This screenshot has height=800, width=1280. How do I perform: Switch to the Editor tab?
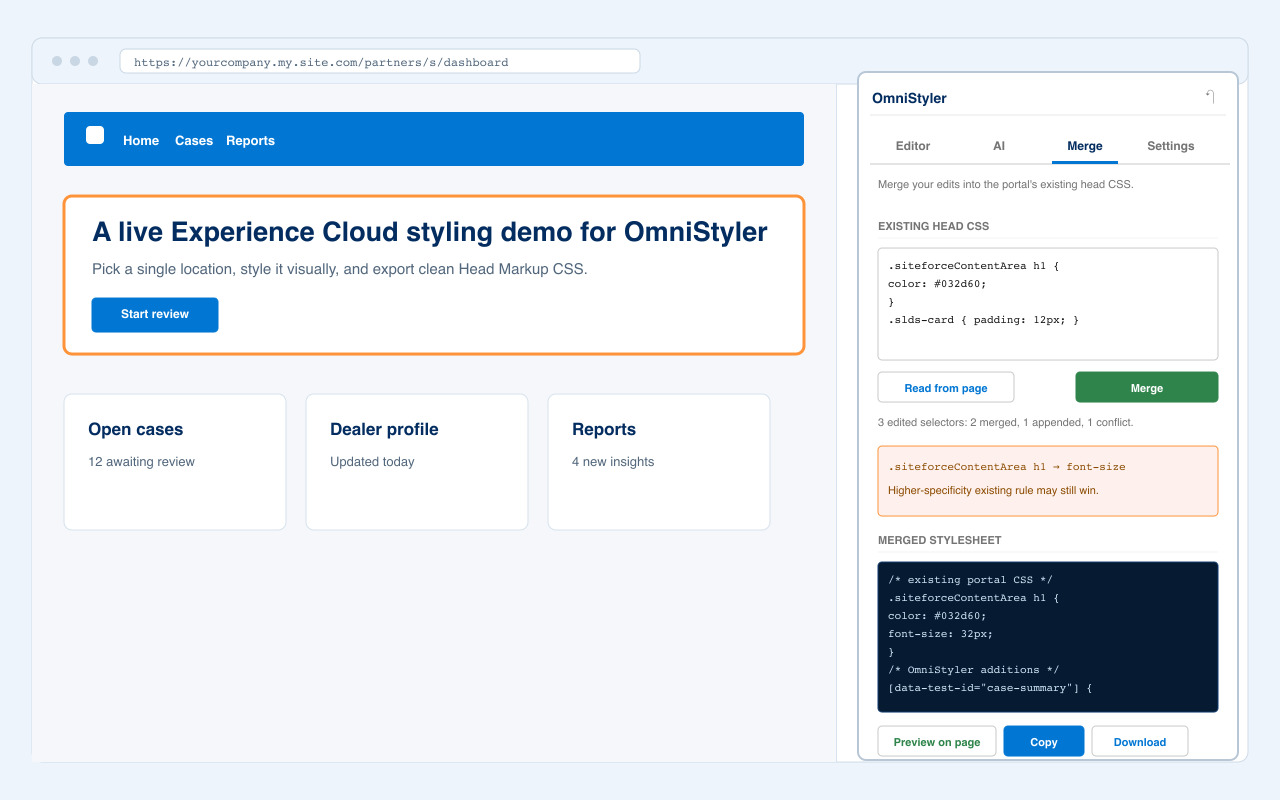pyautogui.click(x=913, y=146)
